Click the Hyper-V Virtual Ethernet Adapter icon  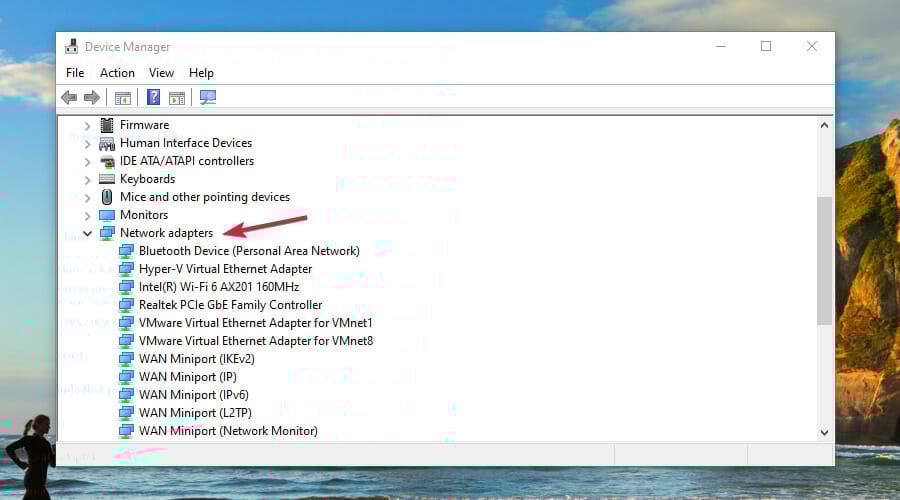(126, 269)
